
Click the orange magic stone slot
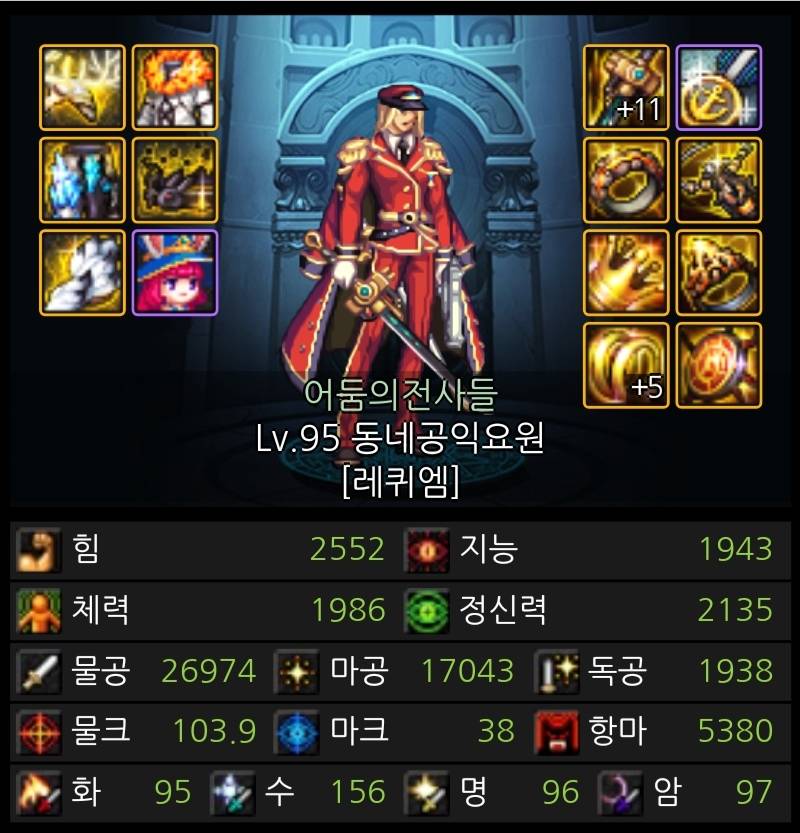[719, 366]
